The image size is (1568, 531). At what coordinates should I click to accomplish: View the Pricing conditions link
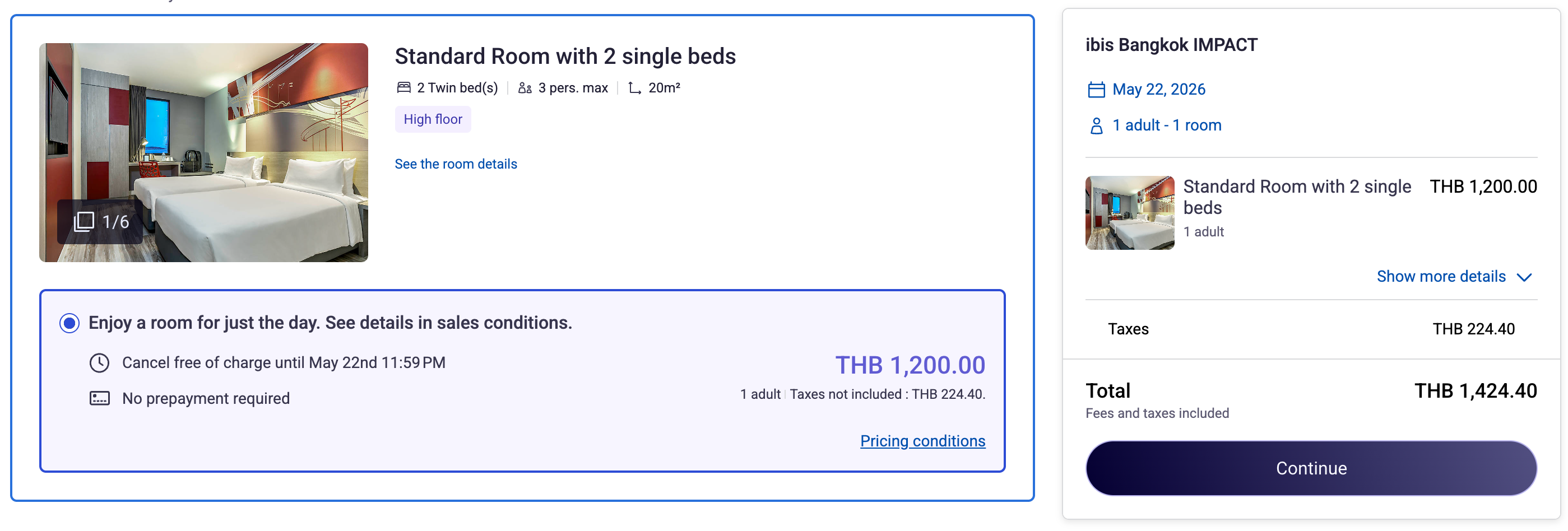pos(922,441)
